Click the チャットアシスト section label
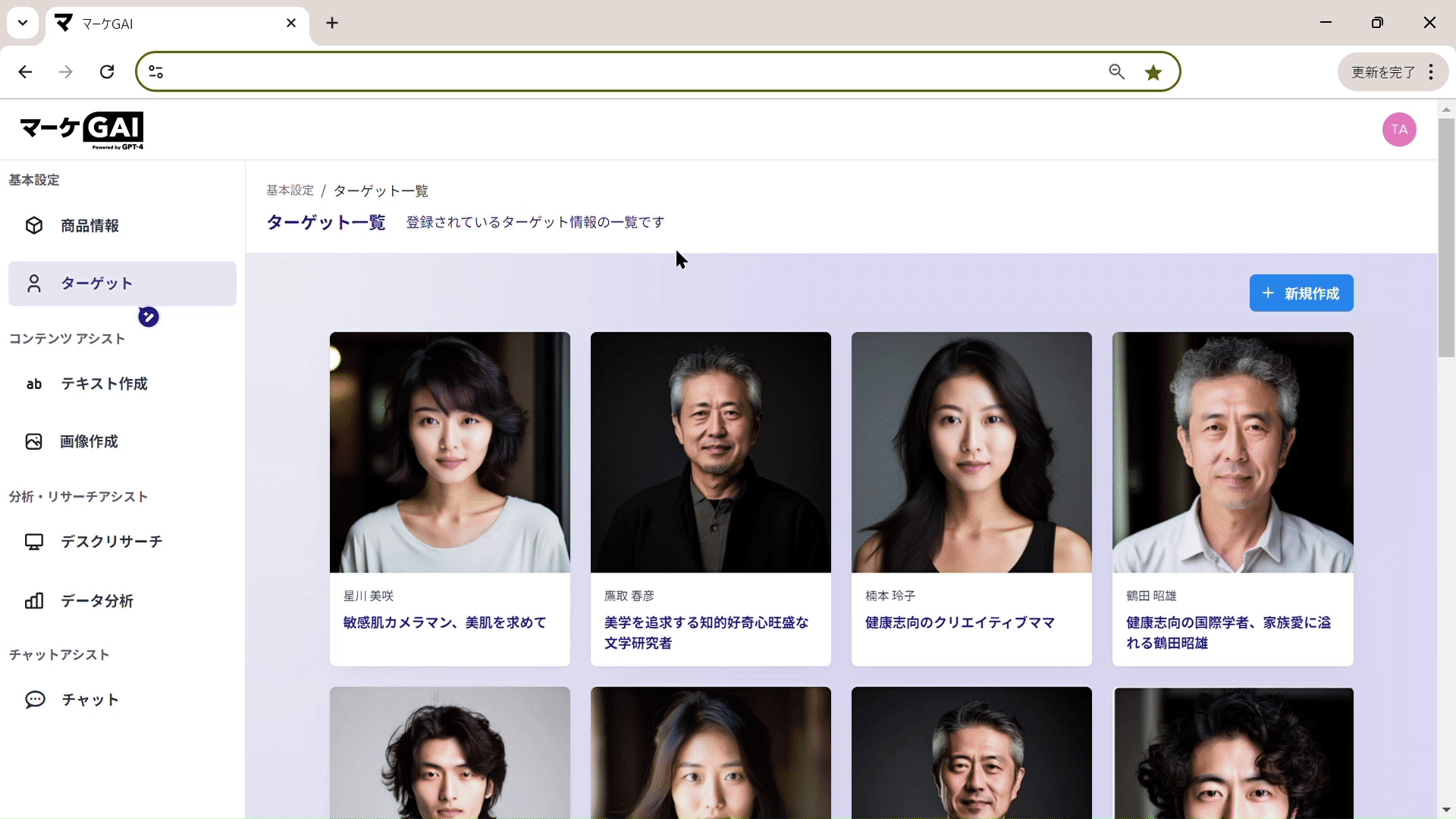The height and width of the screenshot is (819, 1456). click(59, 654)
